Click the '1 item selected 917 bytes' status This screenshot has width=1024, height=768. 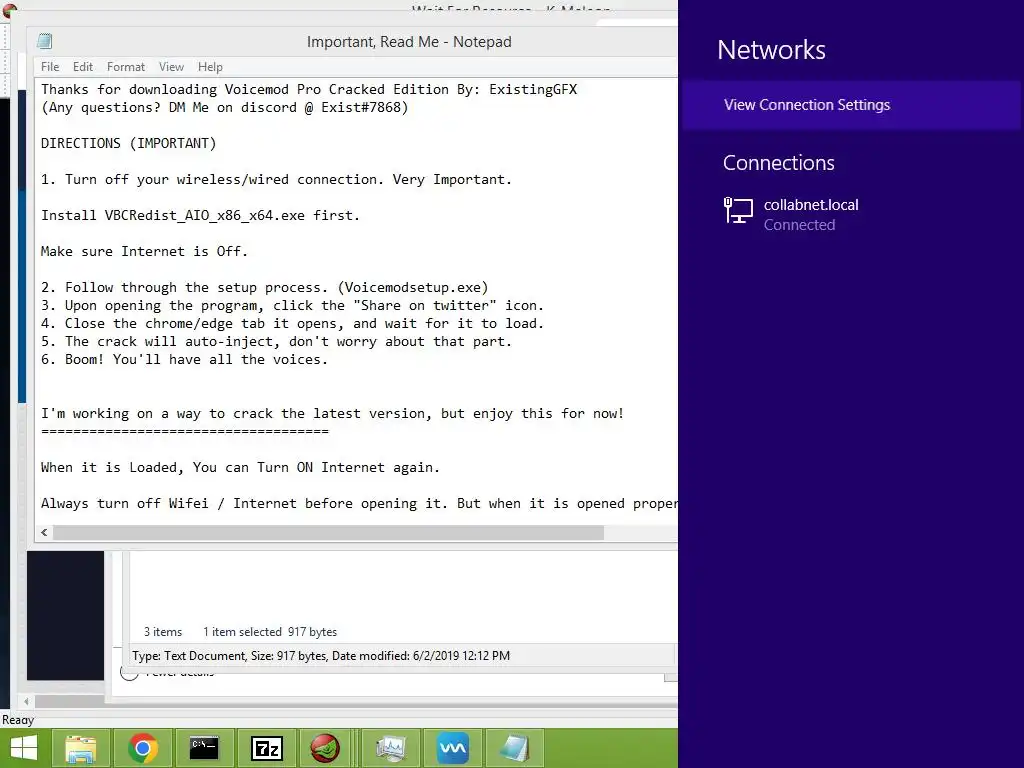[270, 632]
